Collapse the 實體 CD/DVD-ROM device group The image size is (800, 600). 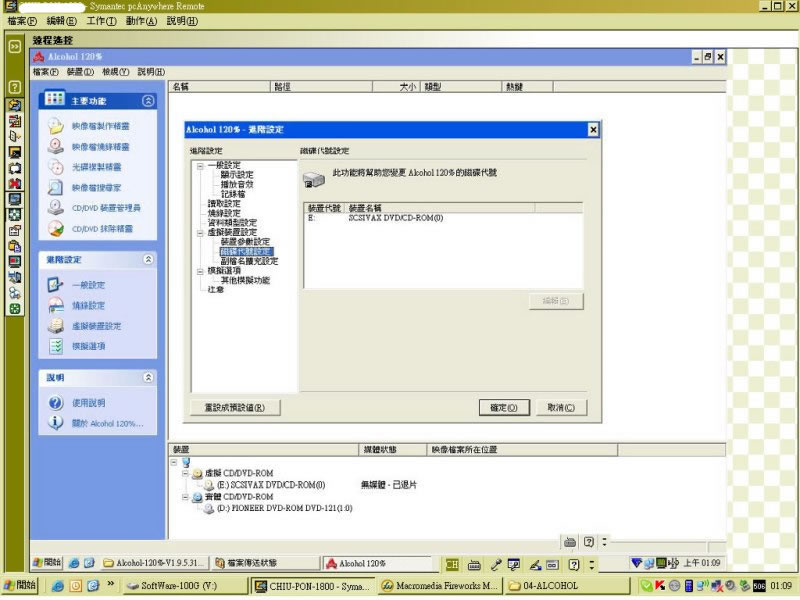click(186, 496)
